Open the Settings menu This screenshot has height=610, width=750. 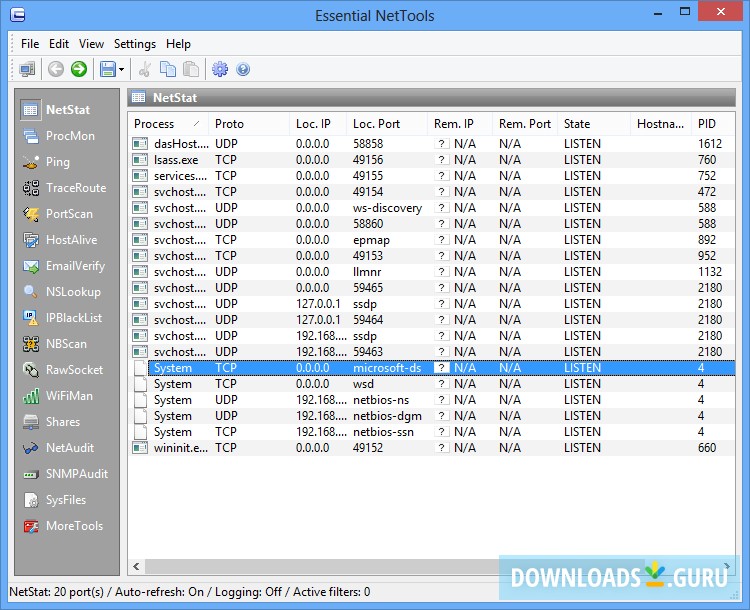click(135, 44)
